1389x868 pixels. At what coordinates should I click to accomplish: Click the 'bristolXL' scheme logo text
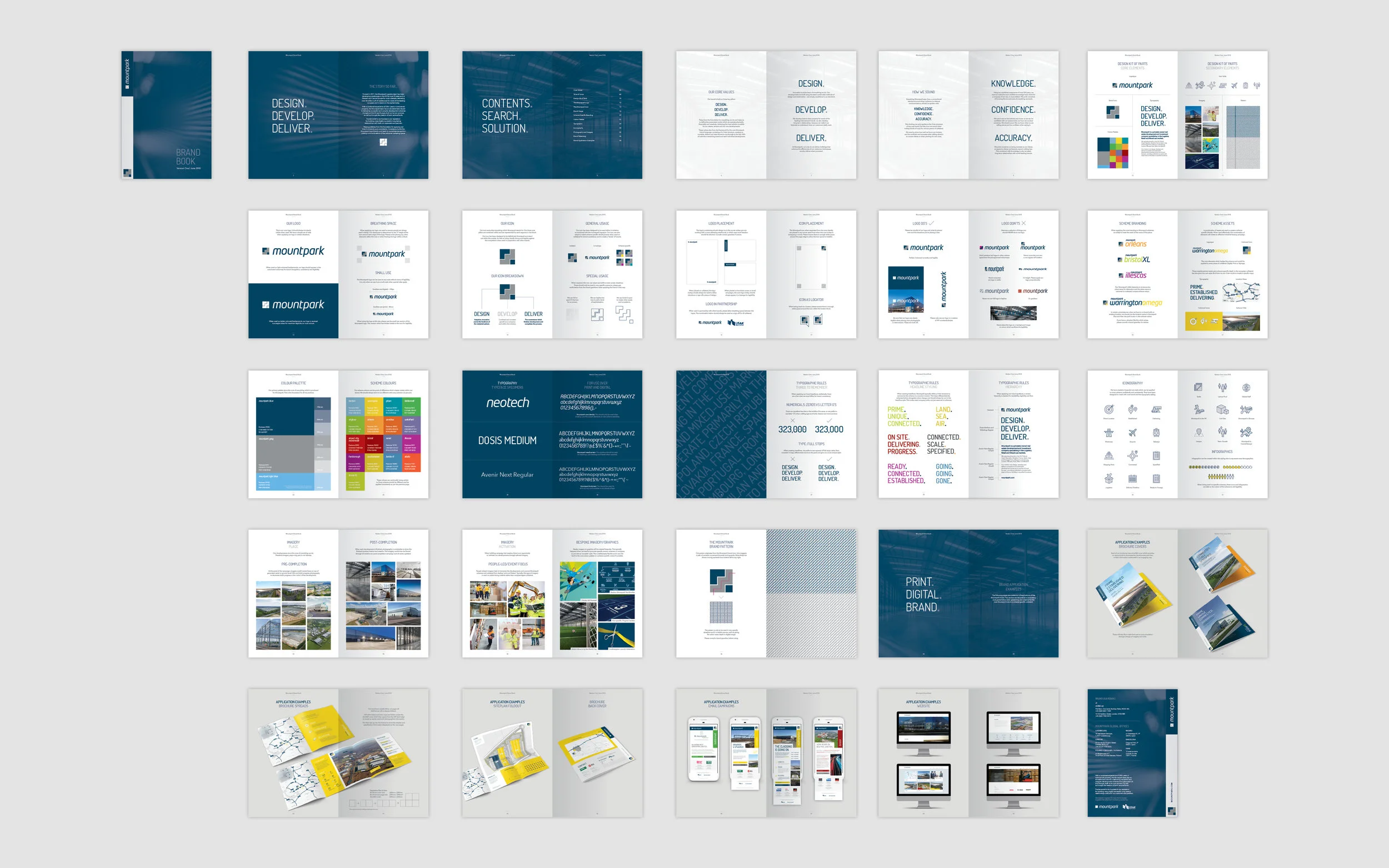[1137, 259]
